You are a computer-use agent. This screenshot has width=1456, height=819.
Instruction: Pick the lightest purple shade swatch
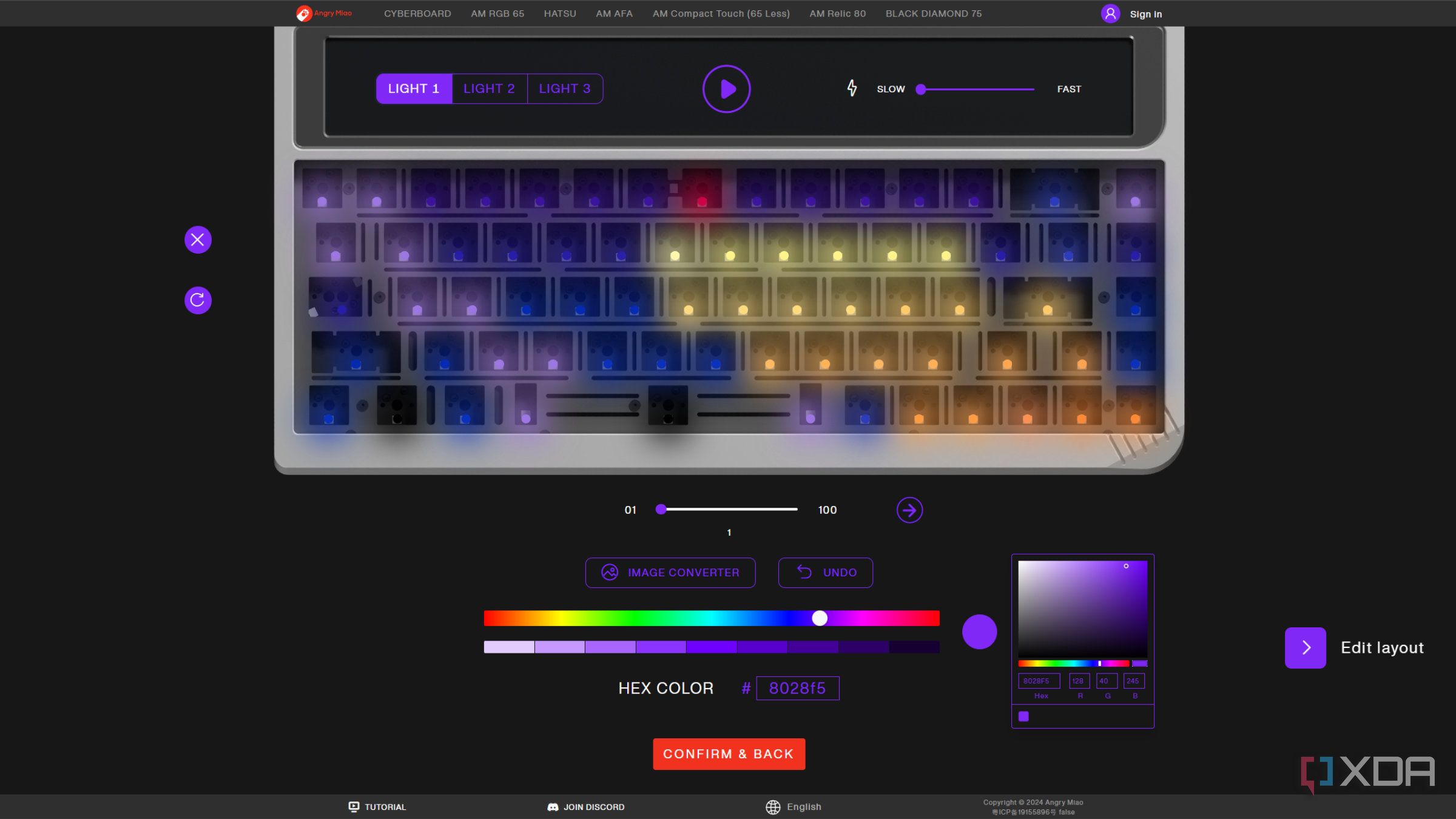tap(509, 647)
